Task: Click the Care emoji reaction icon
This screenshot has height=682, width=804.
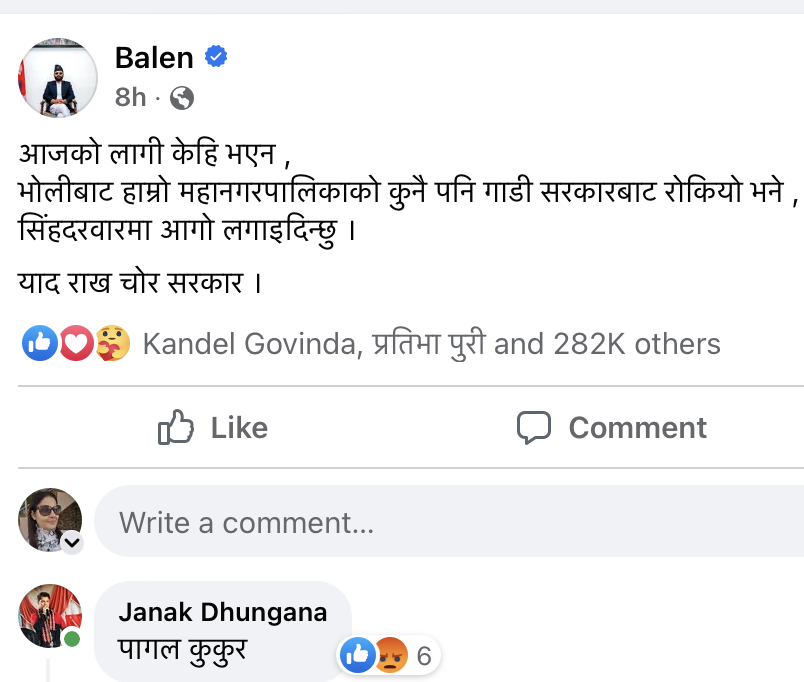Action: coord(111,344)
